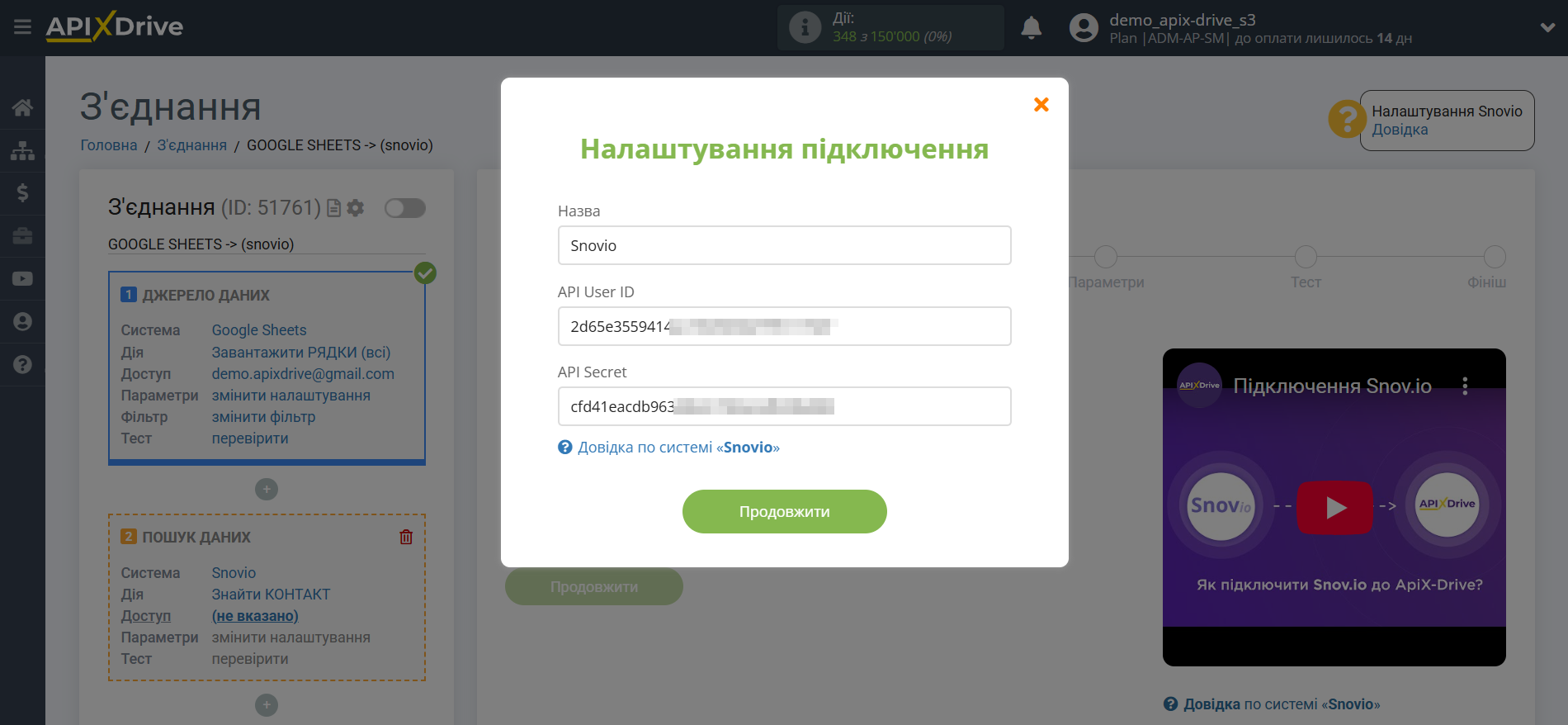
Task: Open YouTube video icon in sidebar
Action: click(x=22, y=279)
